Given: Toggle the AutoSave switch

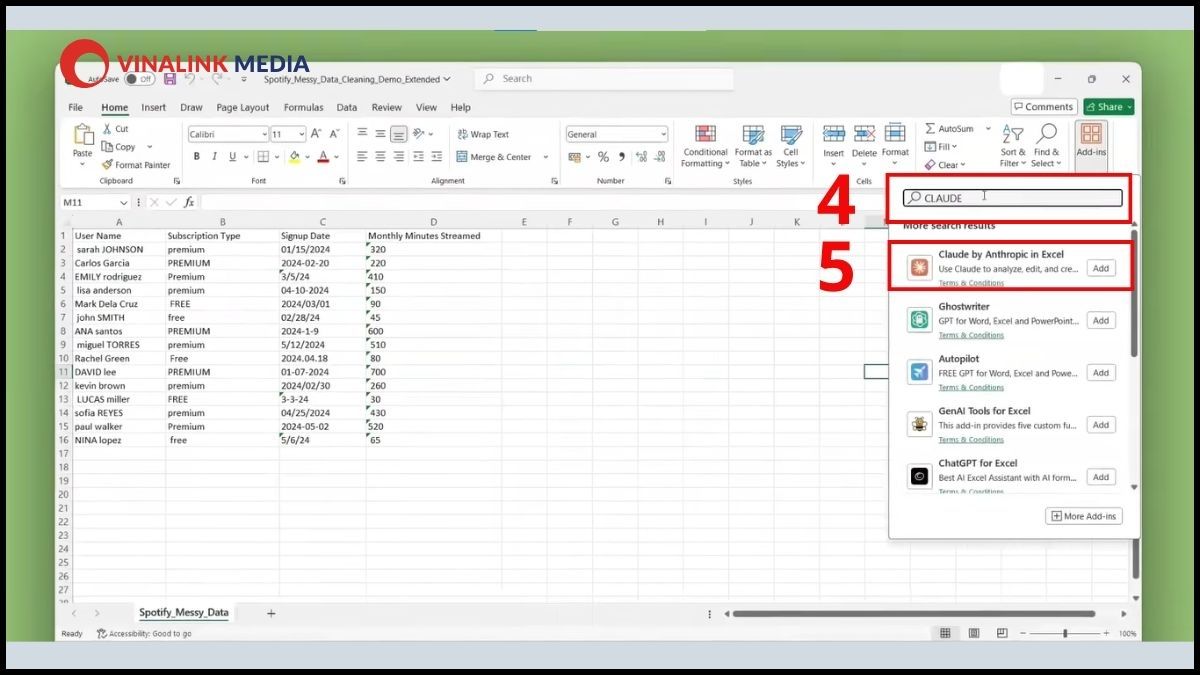Looking at the screenshot, I should coord(139,79).
